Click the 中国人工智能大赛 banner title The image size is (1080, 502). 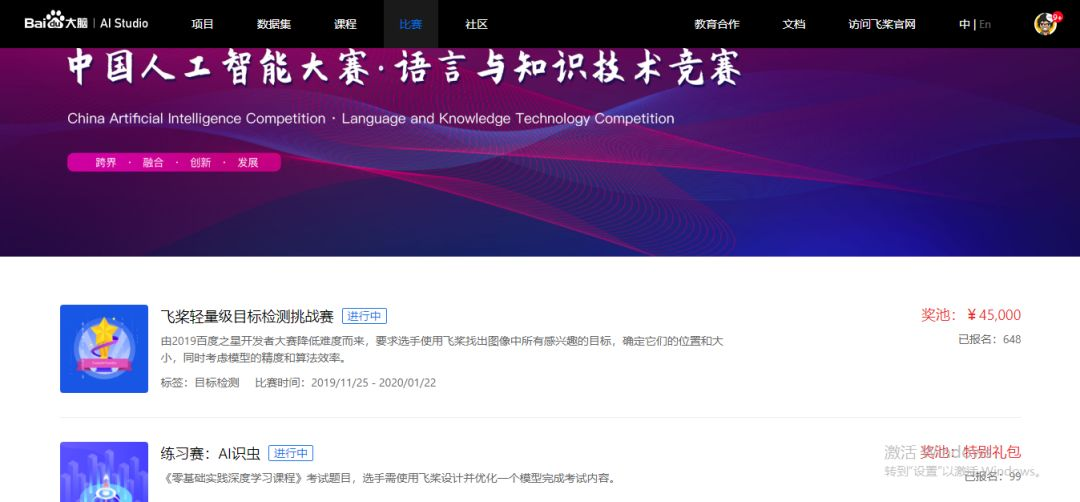point(405,69)
